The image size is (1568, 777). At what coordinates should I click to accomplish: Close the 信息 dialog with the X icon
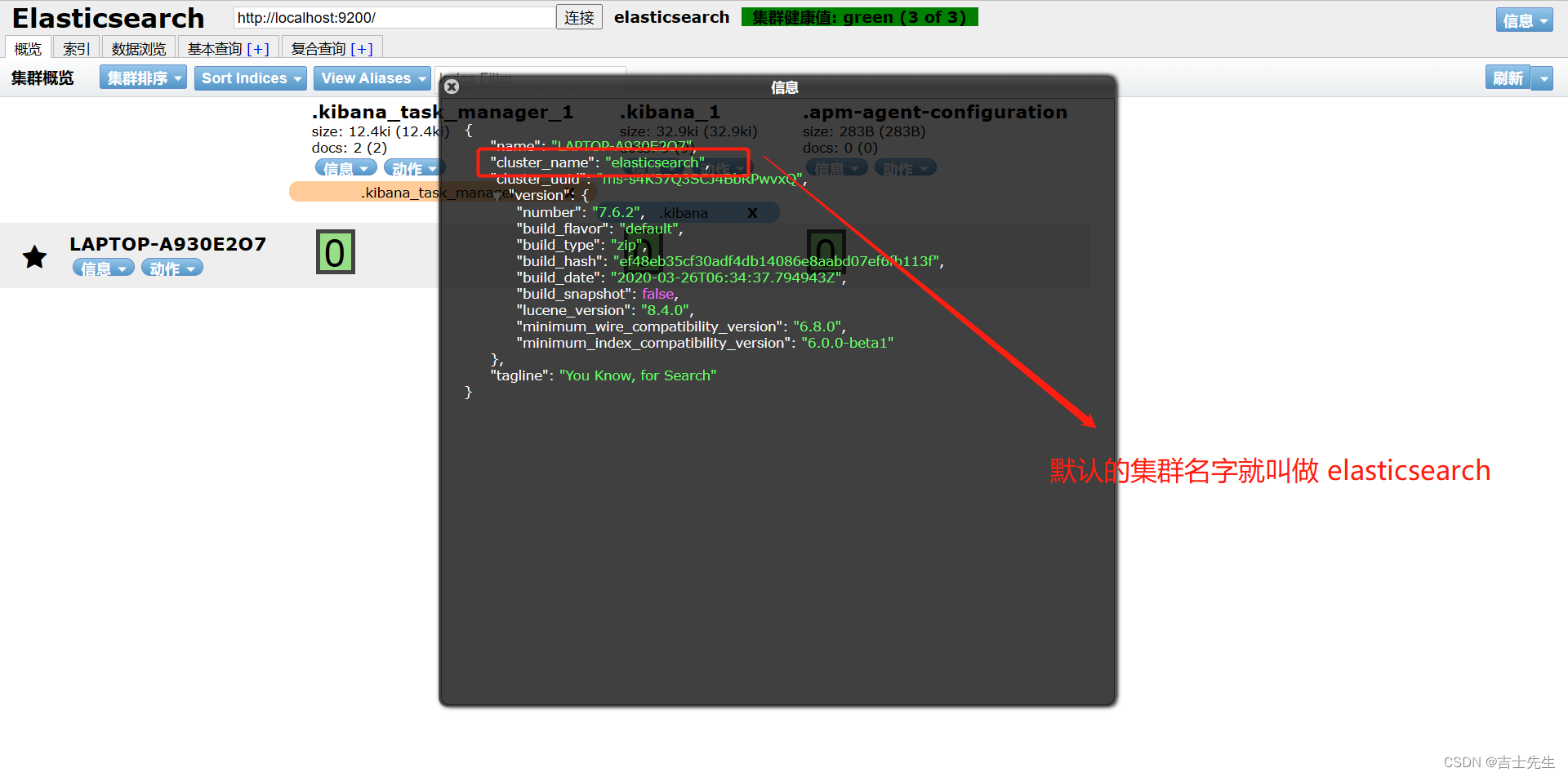click(x=452, y=87)
